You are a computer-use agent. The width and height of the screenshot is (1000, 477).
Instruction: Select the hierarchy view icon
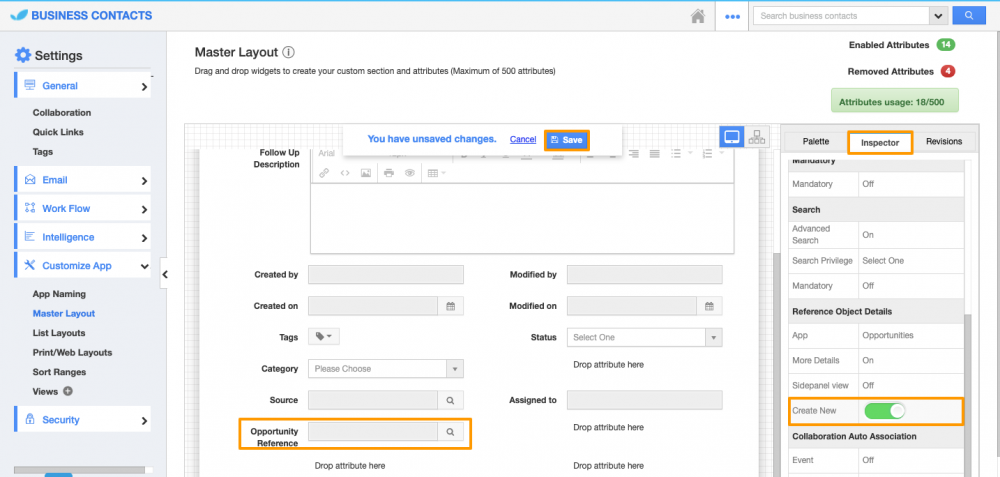coord(757,137)
